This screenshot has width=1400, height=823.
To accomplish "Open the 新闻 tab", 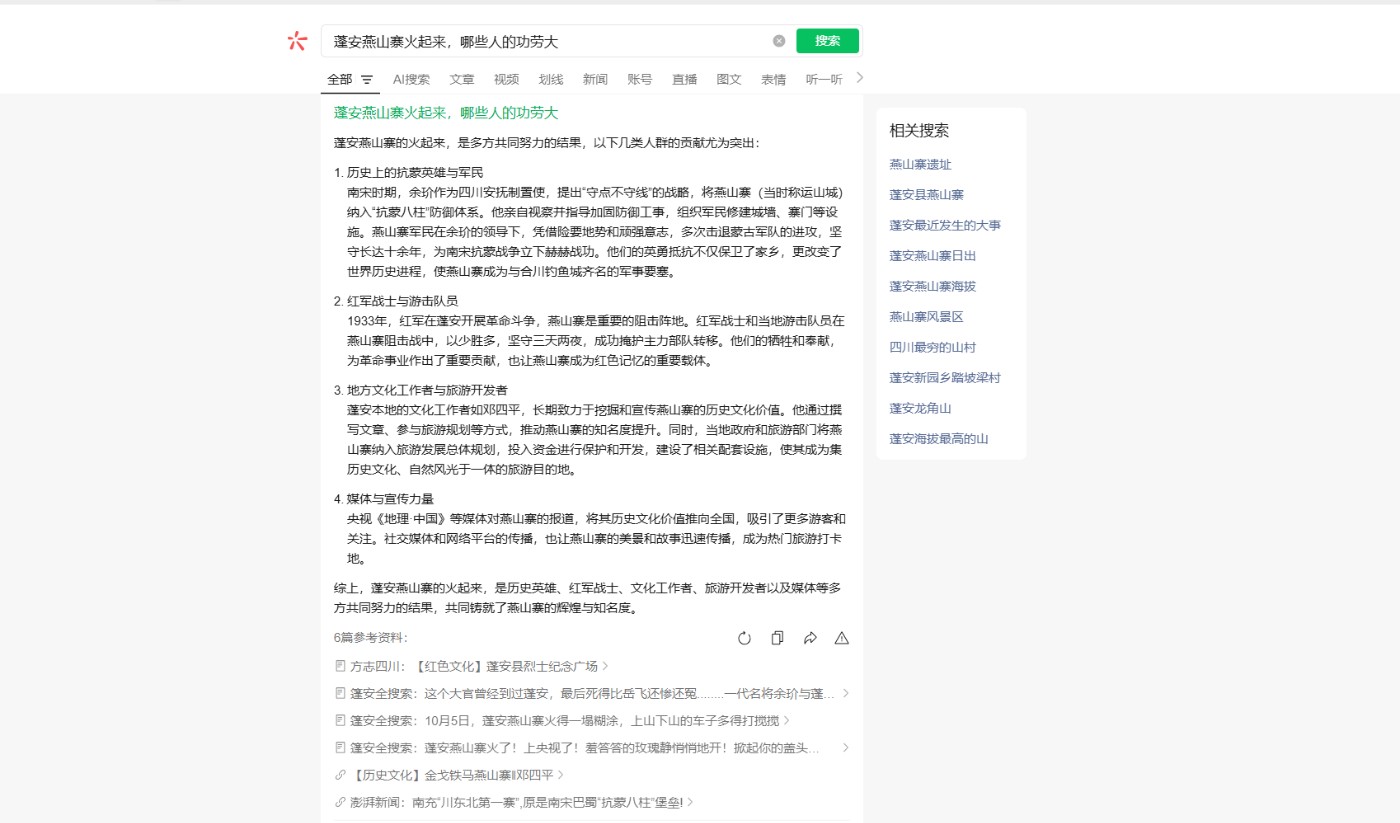I will click(x=595, y=79).
